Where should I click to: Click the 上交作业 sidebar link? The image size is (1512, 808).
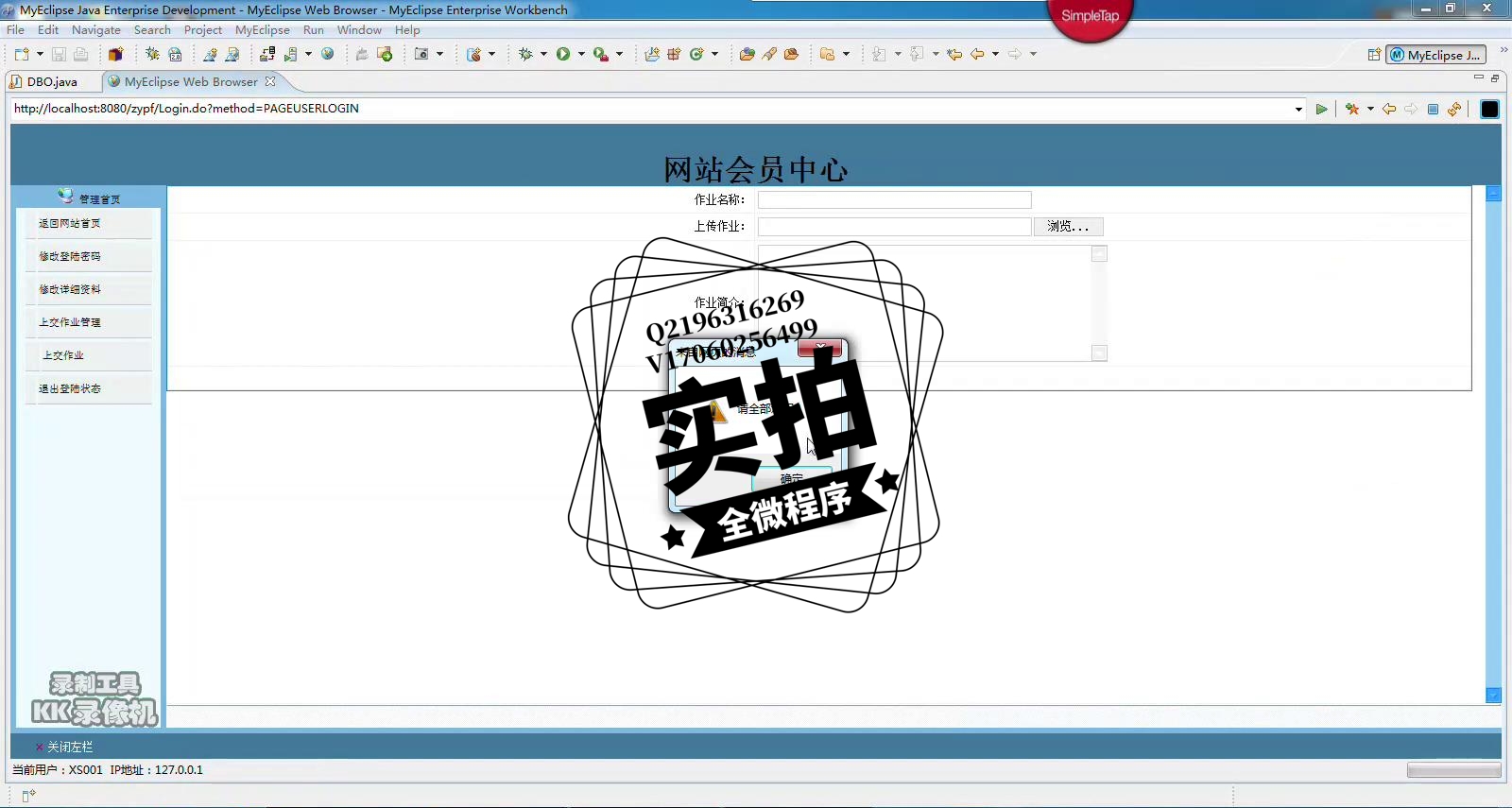coord(63,356)
